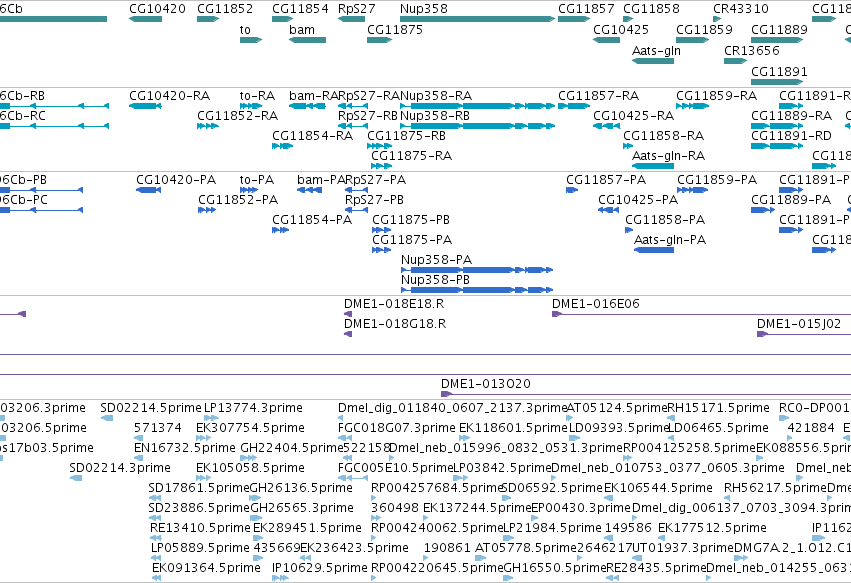Select the 'to' gene label
The image size is (851, 583).
point(245,30)
